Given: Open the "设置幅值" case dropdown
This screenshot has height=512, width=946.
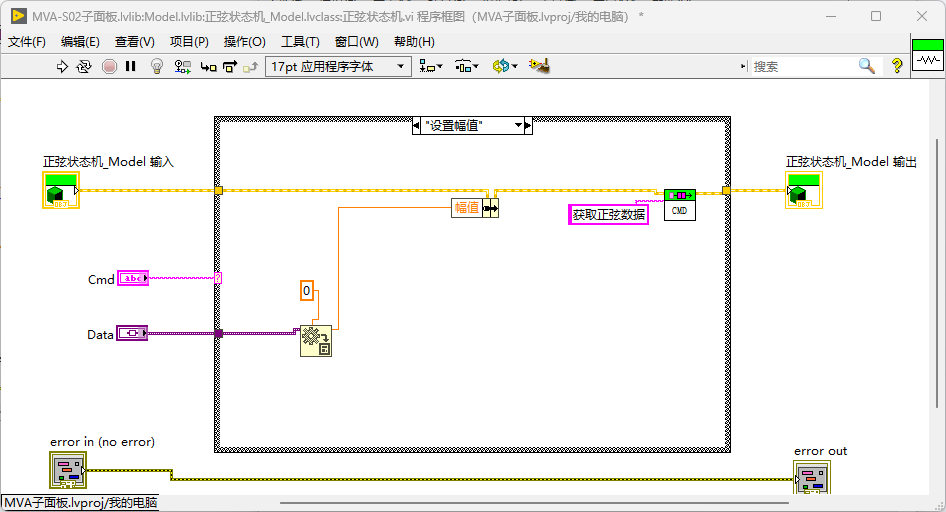Looking at the screenshot, I should coord(518,125).
